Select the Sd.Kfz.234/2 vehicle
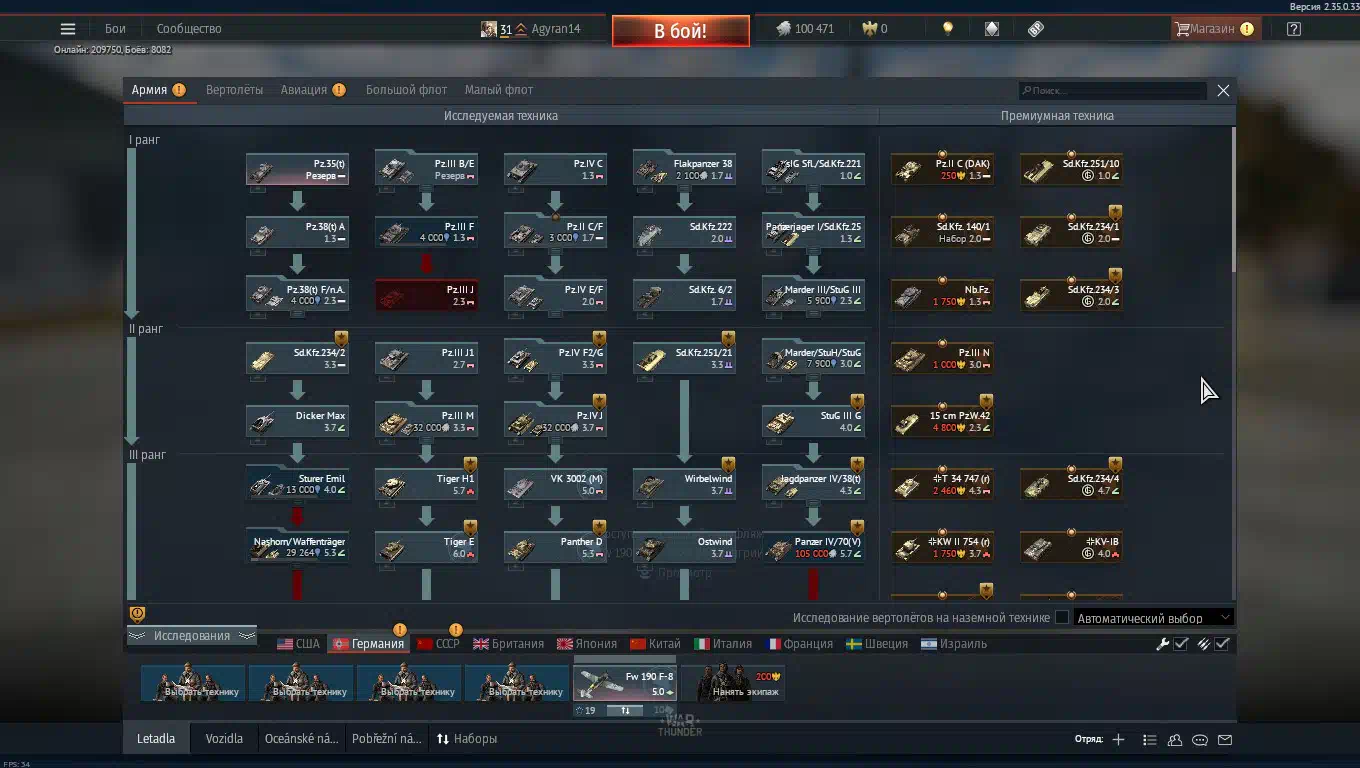The image size is (1360, 768). click(x=297, y=359)
